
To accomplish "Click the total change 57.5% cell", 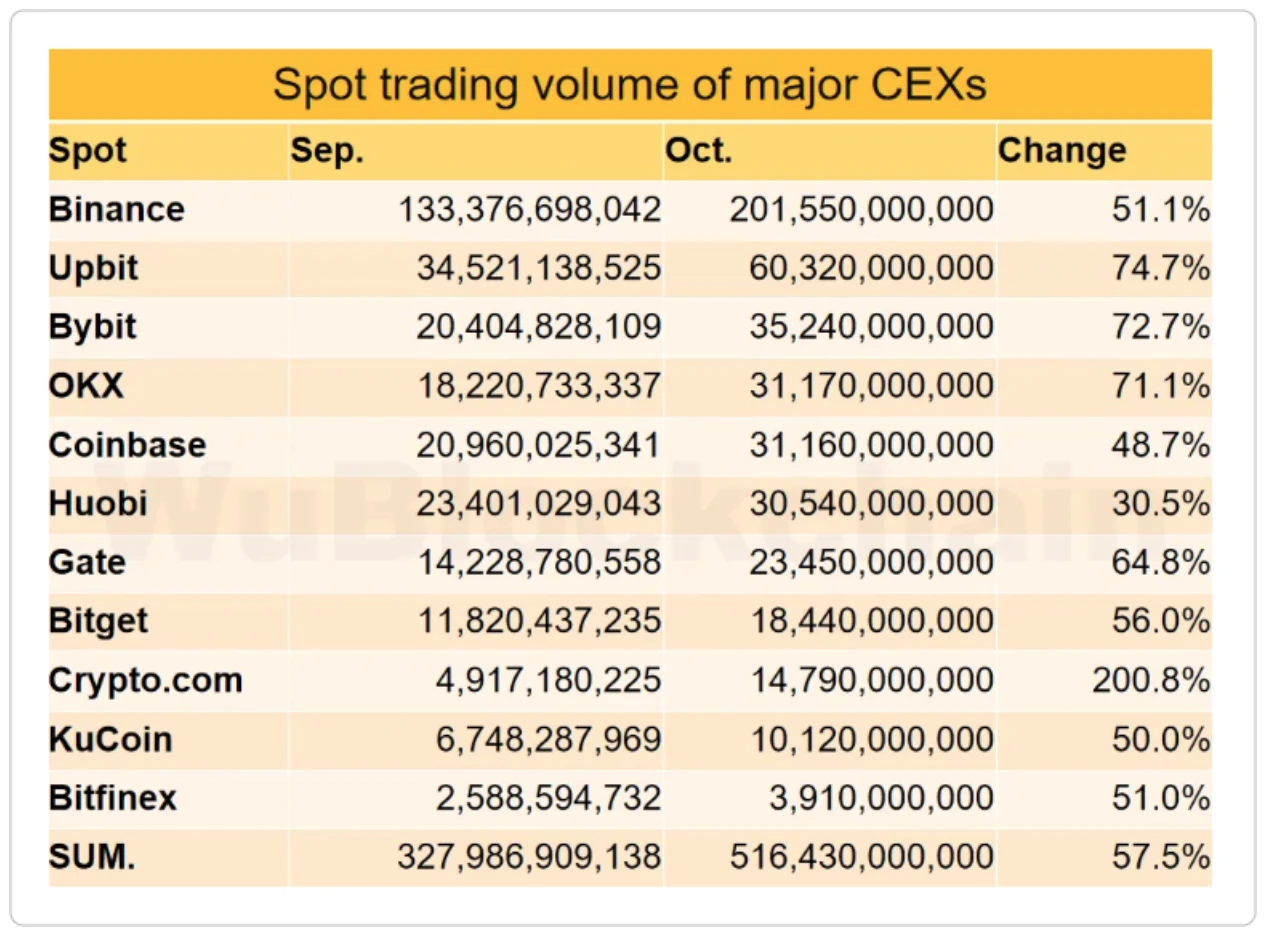I will click(x=1161, y=857).
